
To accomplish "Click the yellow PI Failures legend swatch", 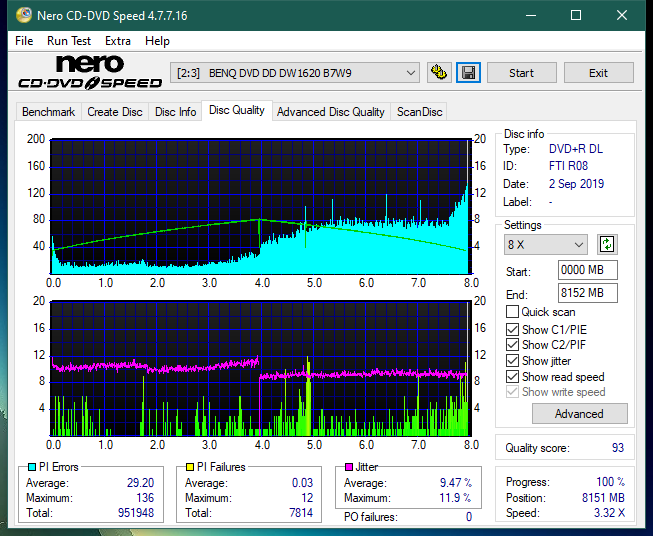I will 190,467.
